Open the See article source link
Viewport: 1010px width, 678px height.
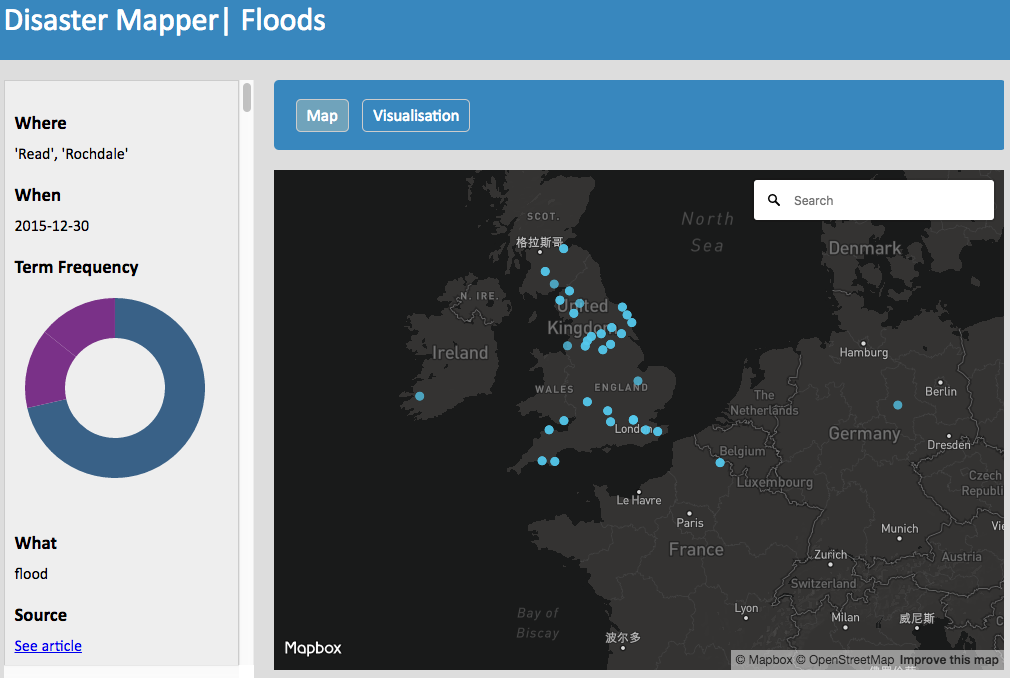pos(48,646)
